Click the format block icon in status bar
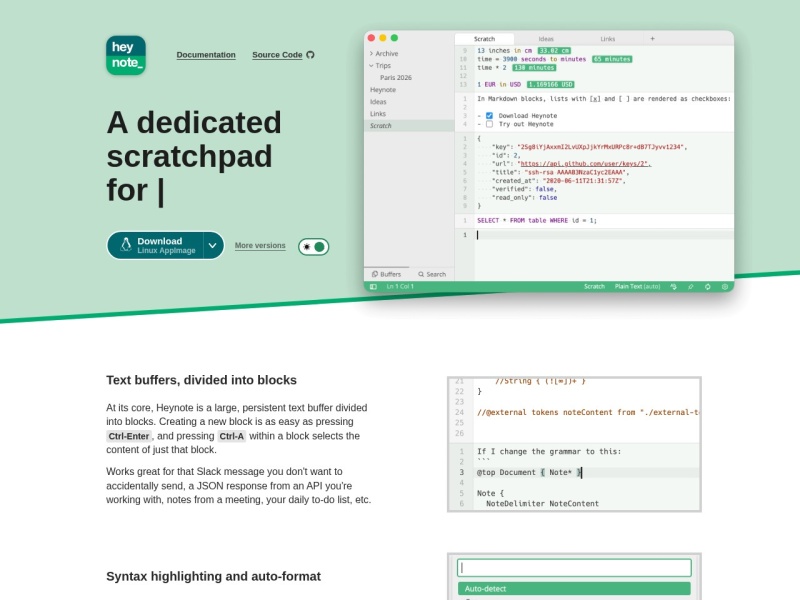 [673, 287]
